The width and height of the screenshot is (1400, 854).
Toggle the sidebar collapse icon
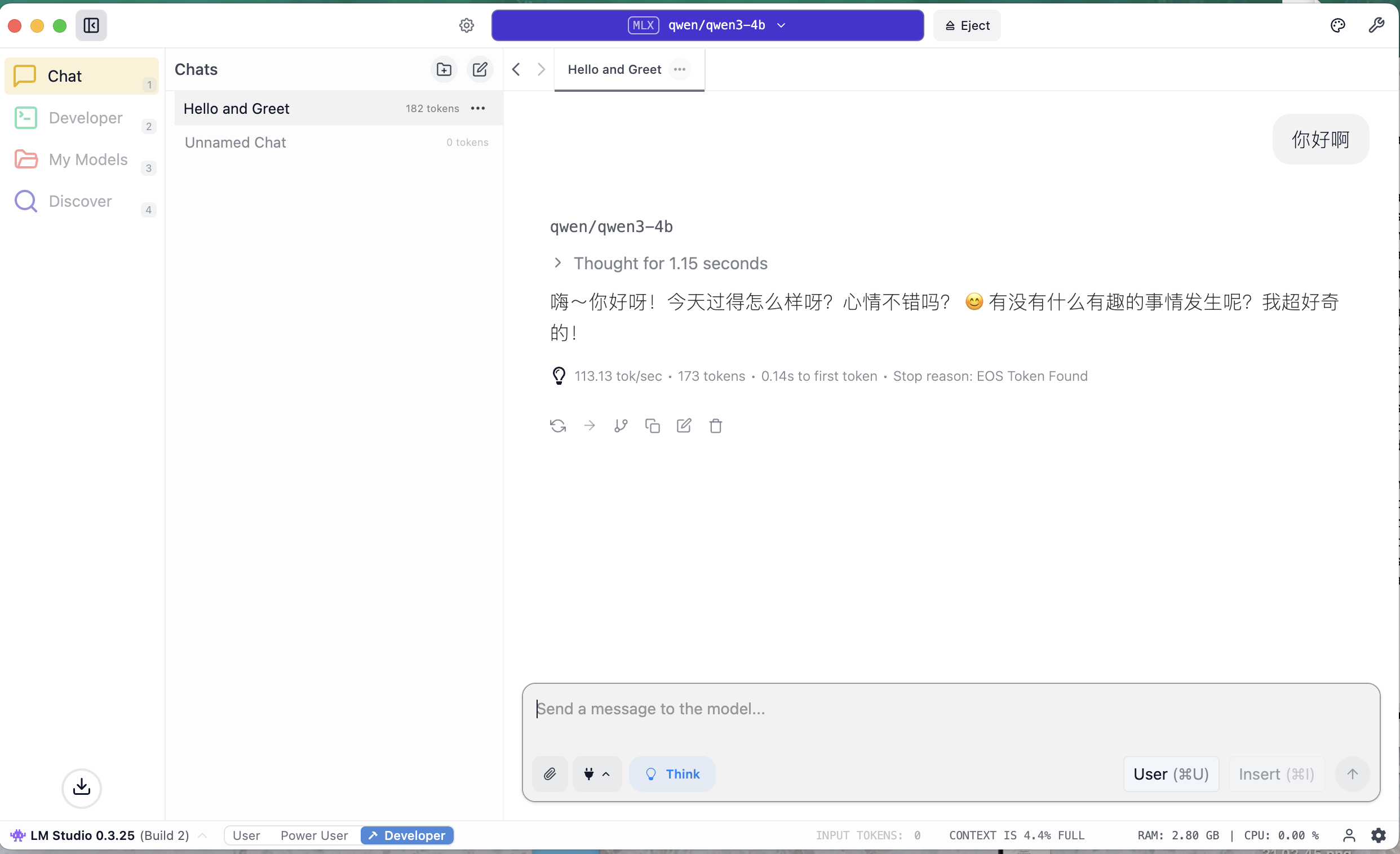point(91,25)
